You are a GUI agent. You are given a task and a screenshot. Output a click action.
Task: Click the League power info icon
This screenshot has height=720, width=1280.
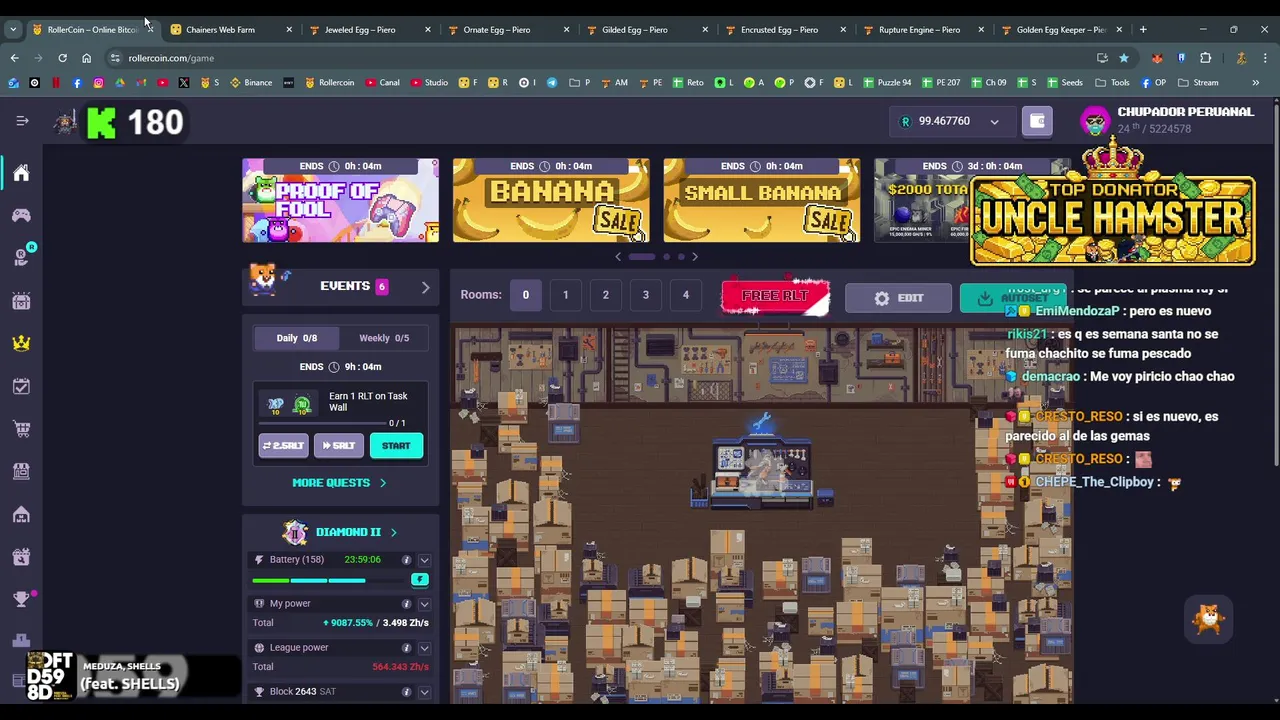click(406, 648)
